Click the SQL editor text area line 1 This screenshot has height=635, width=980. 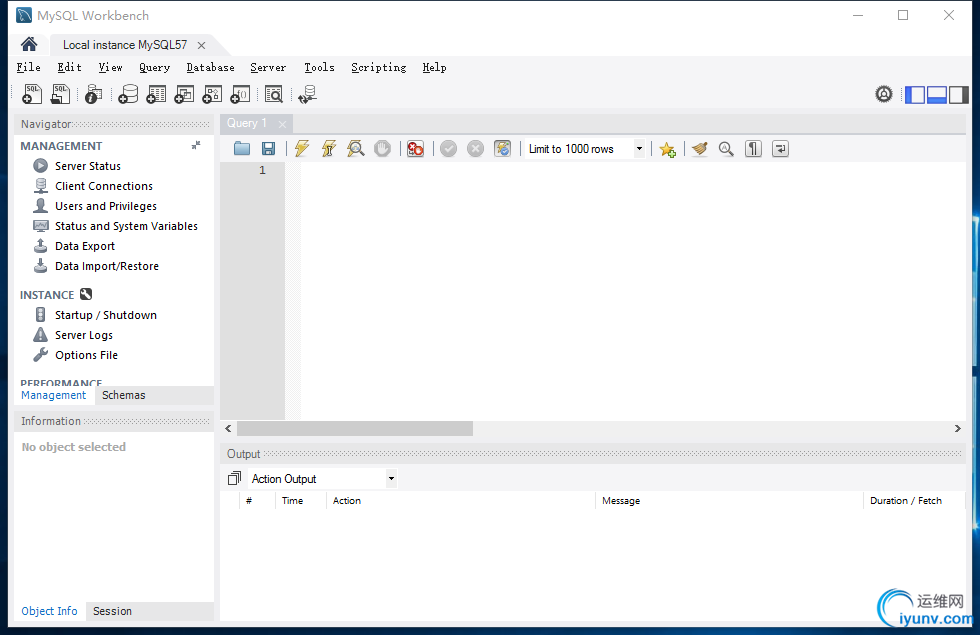pos(632,170)
